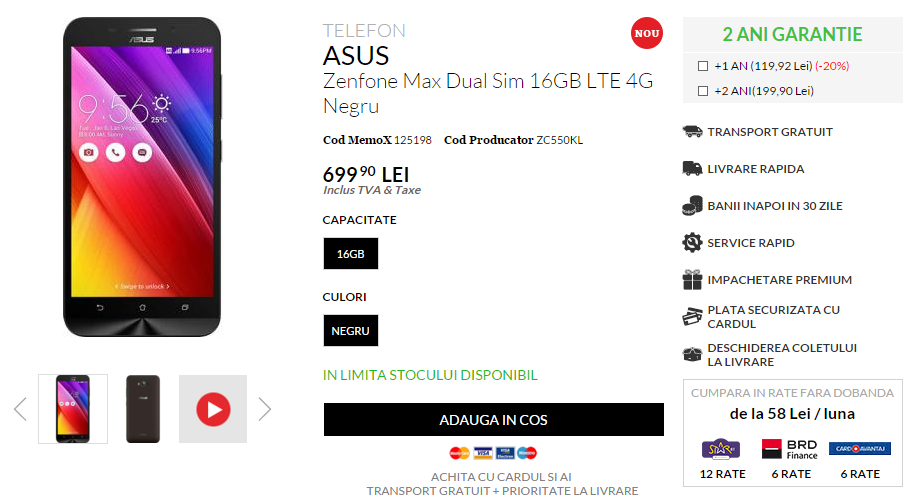Click the Impachetare Premium gift box icon
The width and height of the screenshot is (908, 503).
(692, 280)
